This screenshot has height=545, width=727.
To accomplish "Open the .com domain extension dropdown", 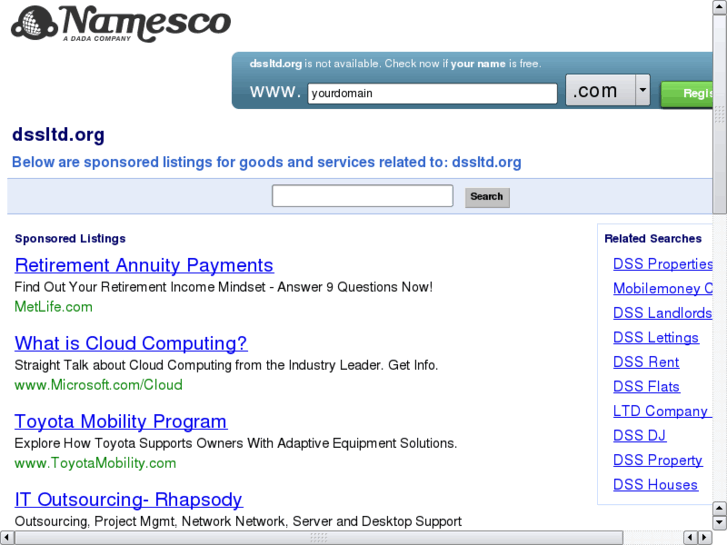I will 607,90.
